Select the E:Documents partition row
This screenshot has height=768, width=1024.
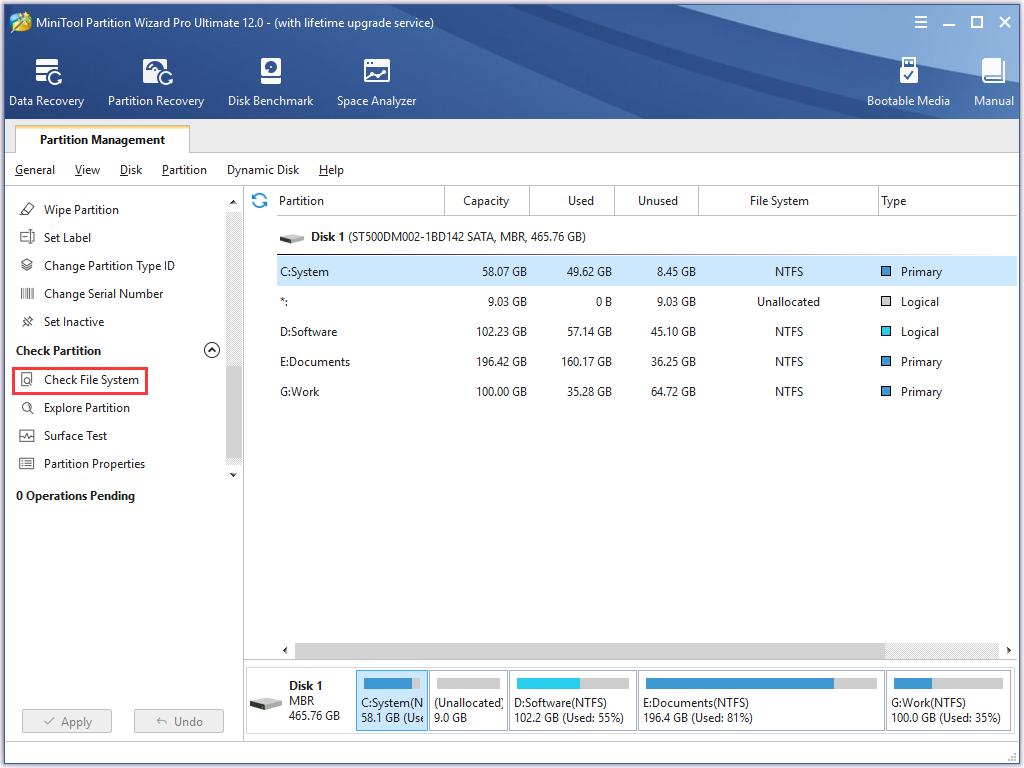(x=647, y=362)
